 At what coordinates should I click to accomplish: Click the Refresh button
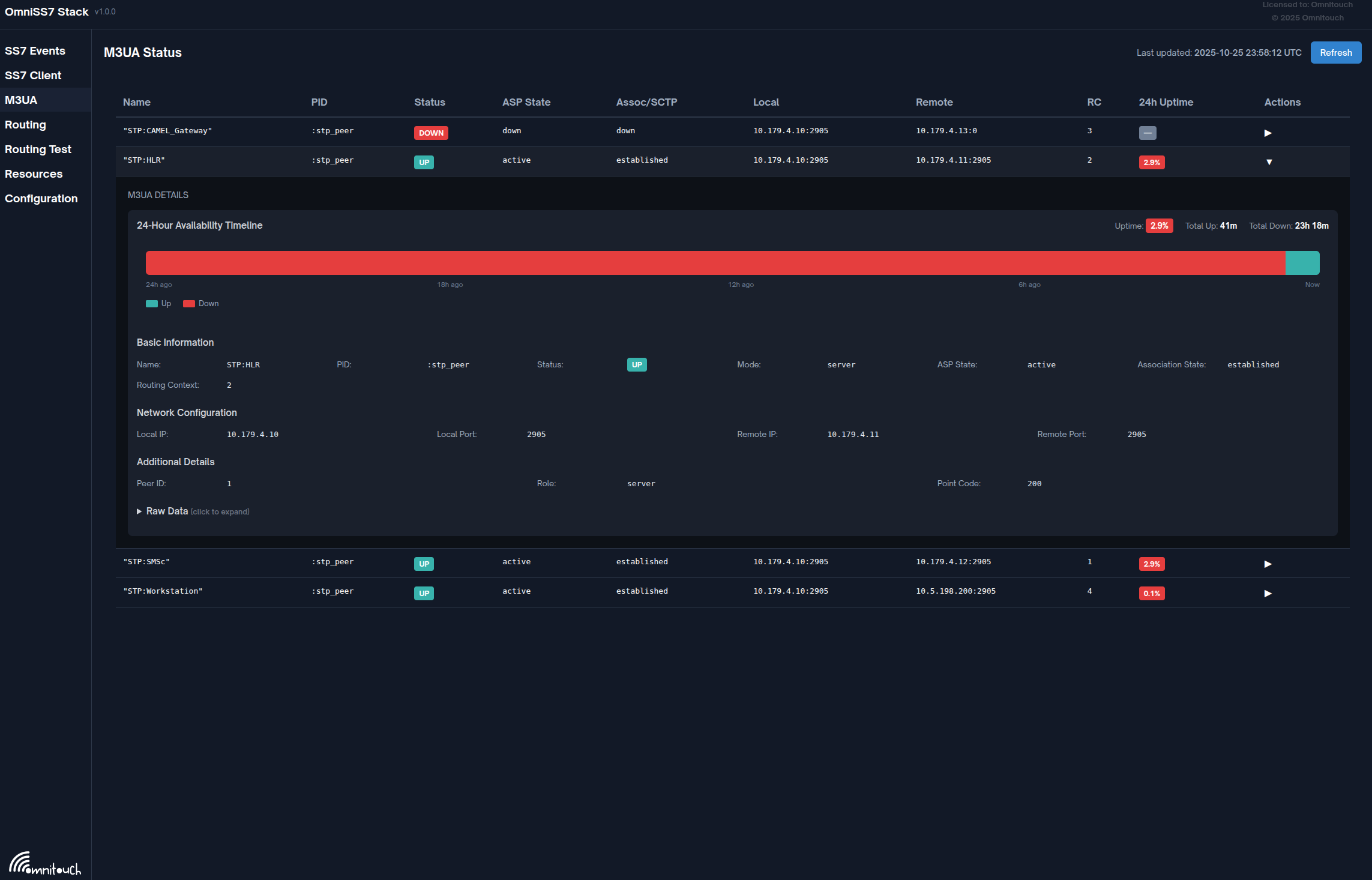tap(1335, 53)
